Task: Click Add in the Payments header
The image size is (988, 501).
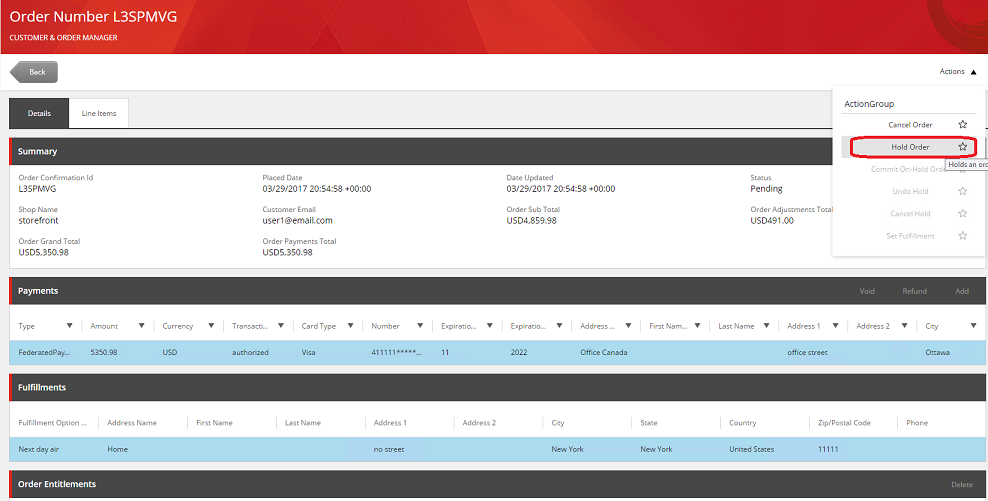Action: [x=961, y=291]
